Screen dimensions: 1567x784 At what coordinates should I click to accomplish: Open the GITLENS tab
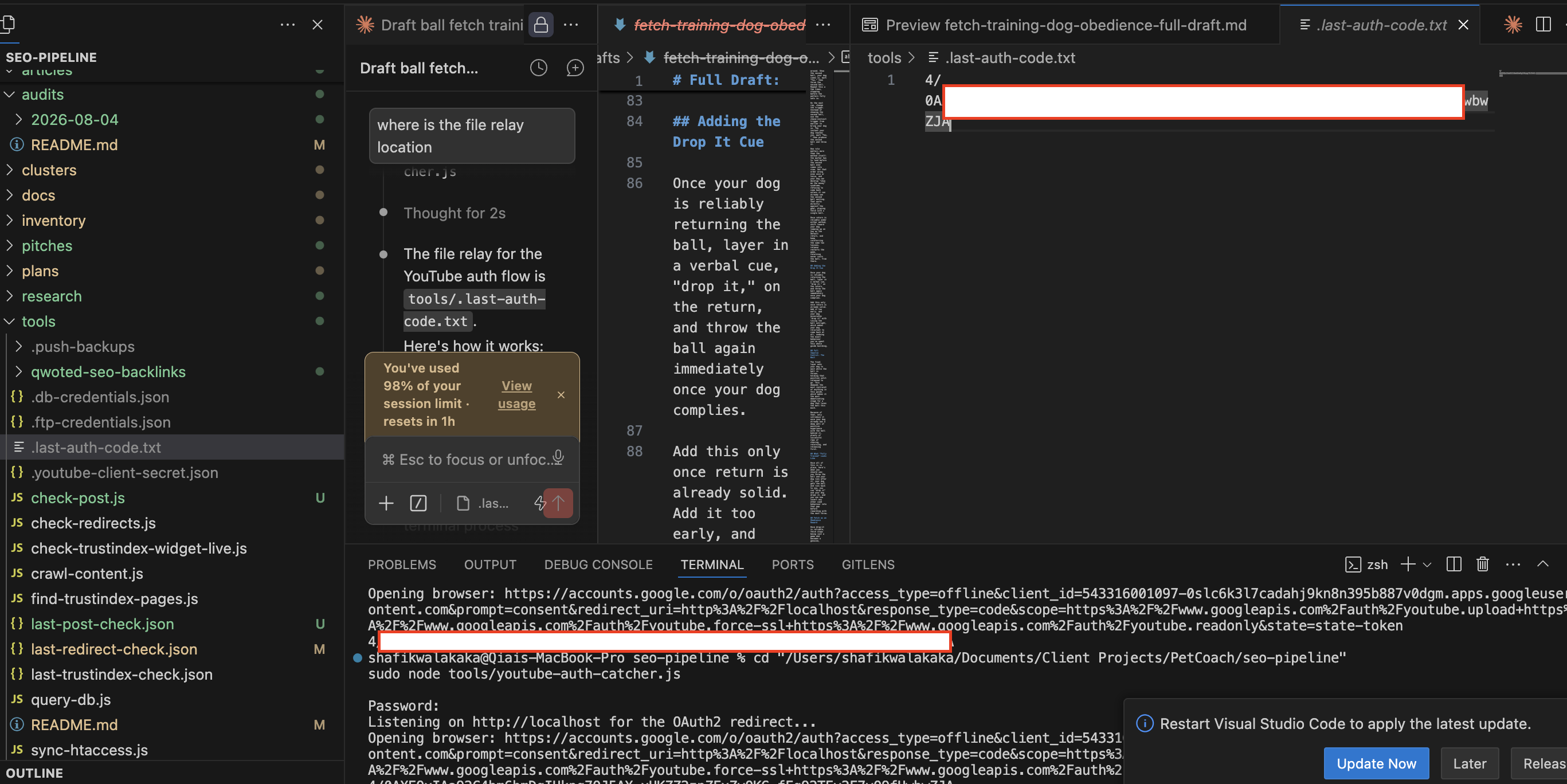[x=868, y=565]
